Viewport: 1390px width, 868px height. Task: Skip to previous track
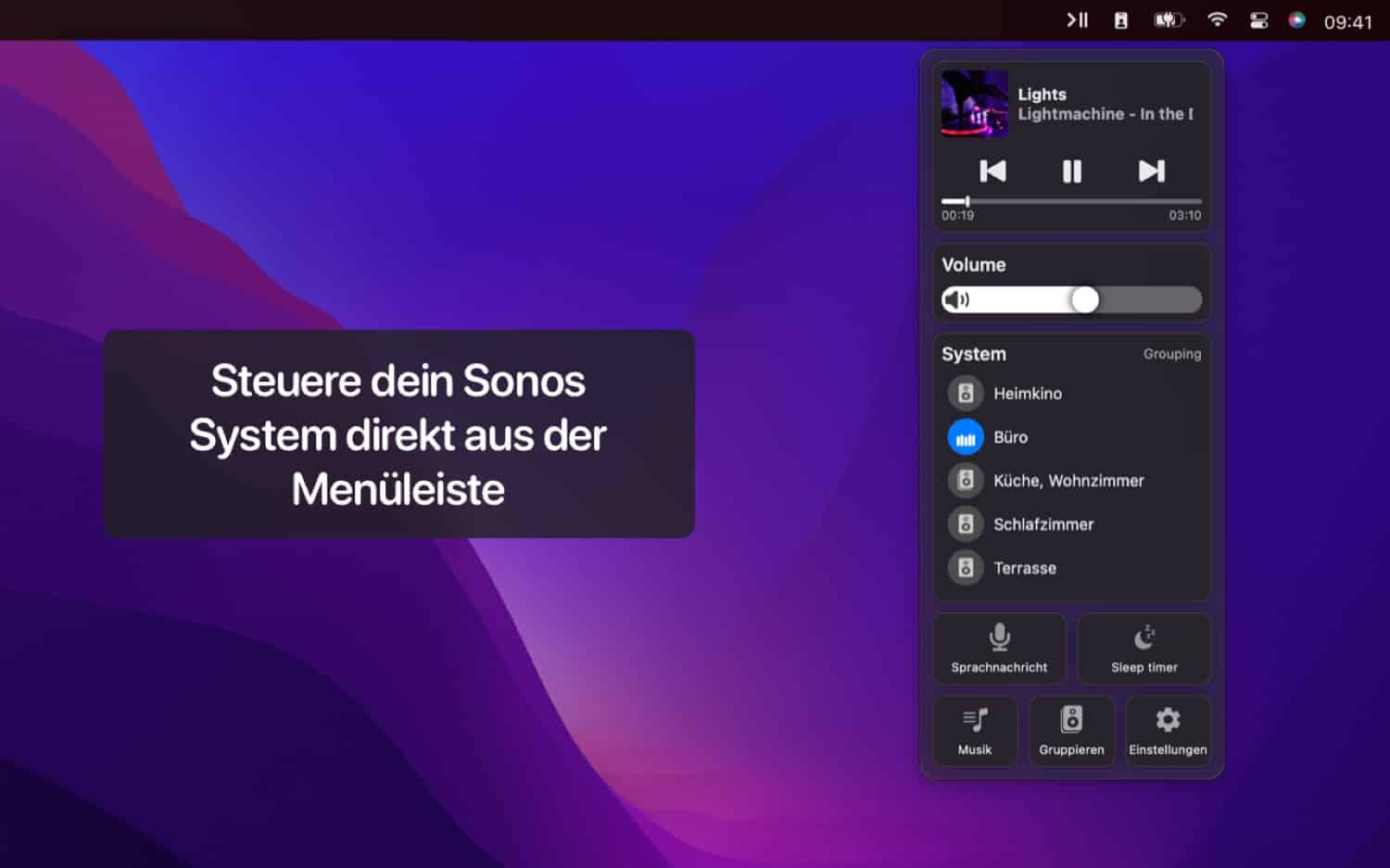coord(992,170)
